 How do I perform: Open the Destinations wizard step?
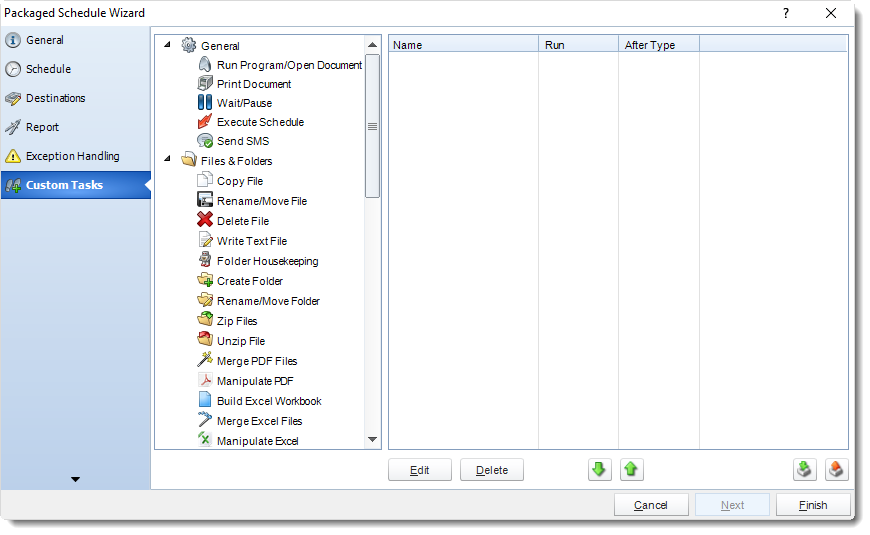pyautogui.click(x=75, y=98)
